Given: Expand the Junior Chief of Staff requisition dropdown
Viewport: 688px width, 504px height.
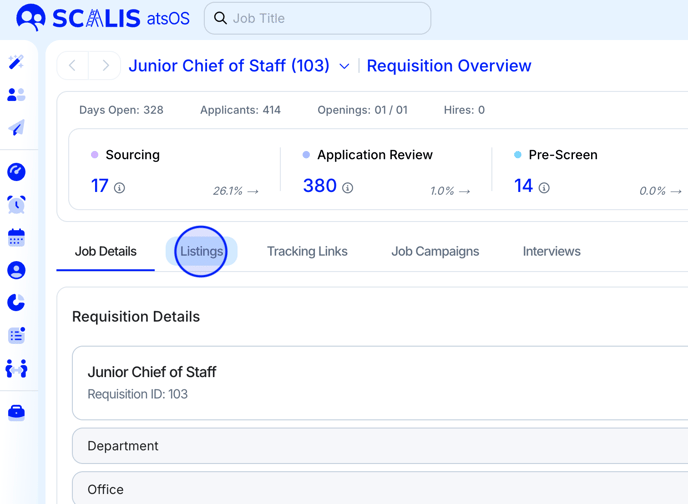Looking at the screenshot, I should point(344,67).
